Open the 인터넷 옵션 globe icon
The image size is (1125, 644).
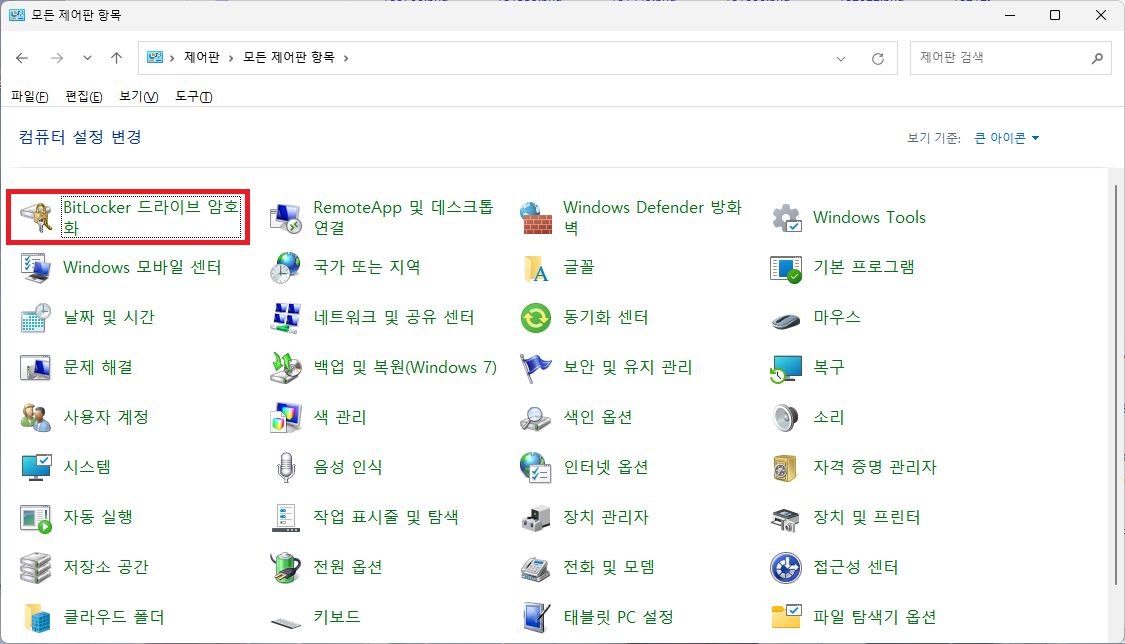point(536,468)
